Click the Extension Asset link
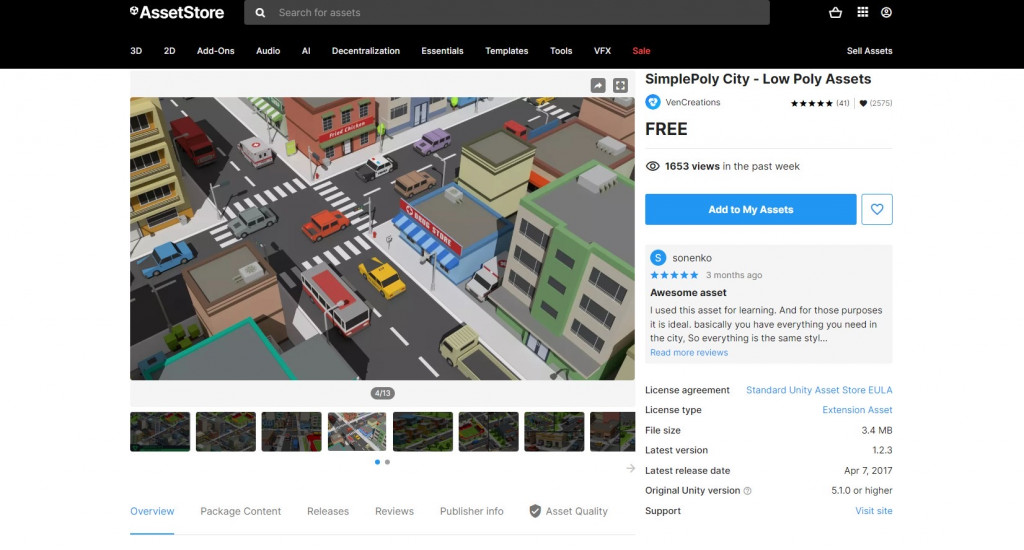The image size is (1024, 550). [x=857, y=410]
